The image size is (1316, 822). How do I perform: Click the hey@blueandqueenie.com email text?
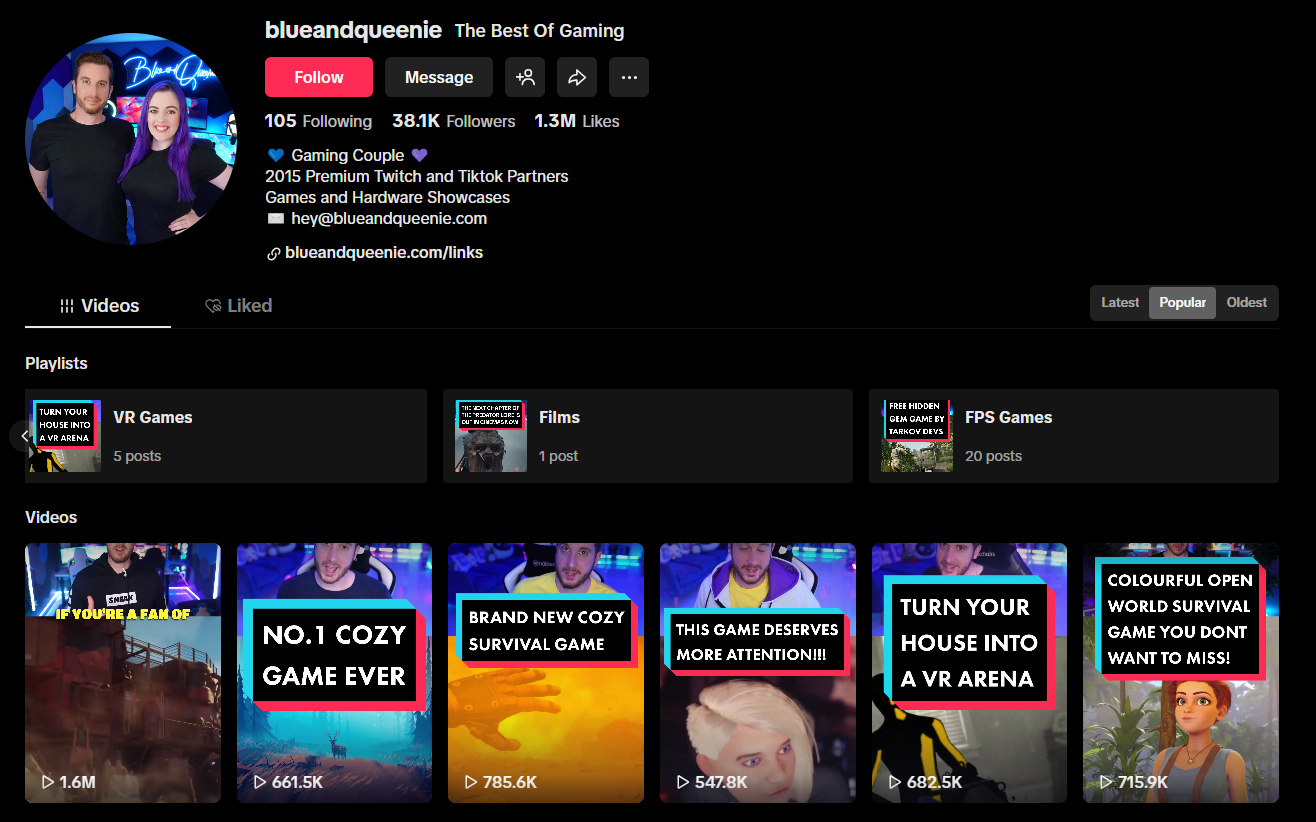(x=389, y=218)
